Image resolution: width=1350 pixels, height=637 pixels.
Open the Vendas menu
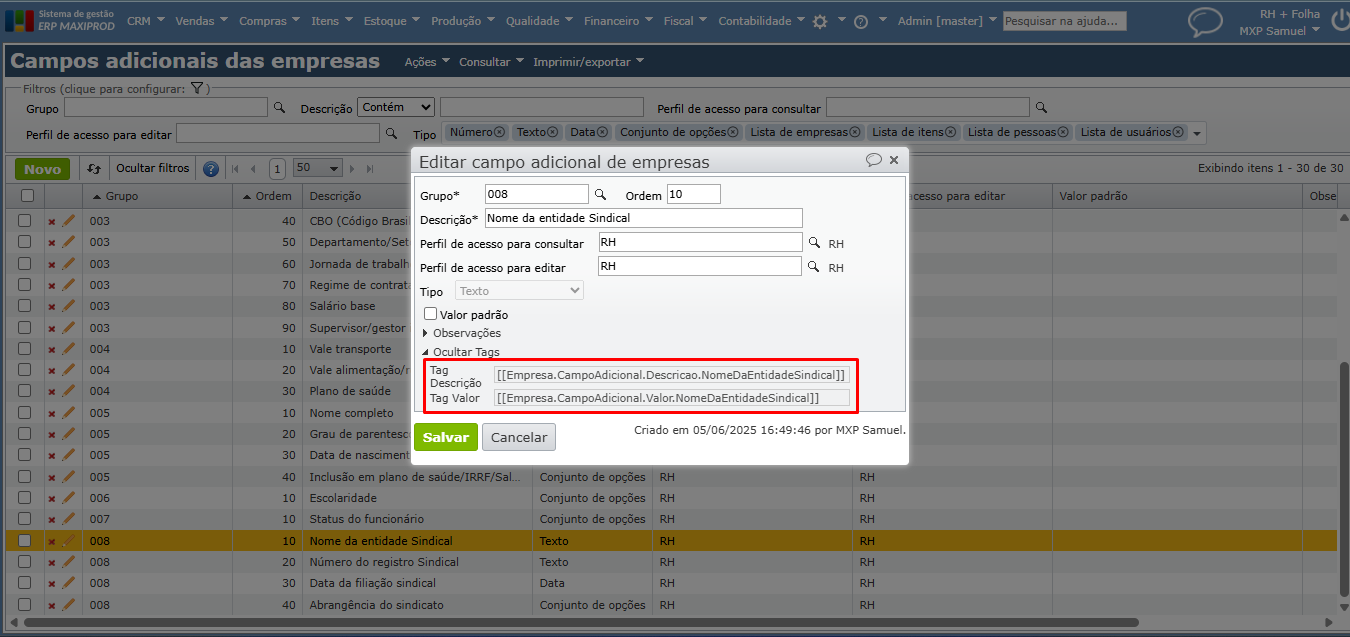coord(201,21)
